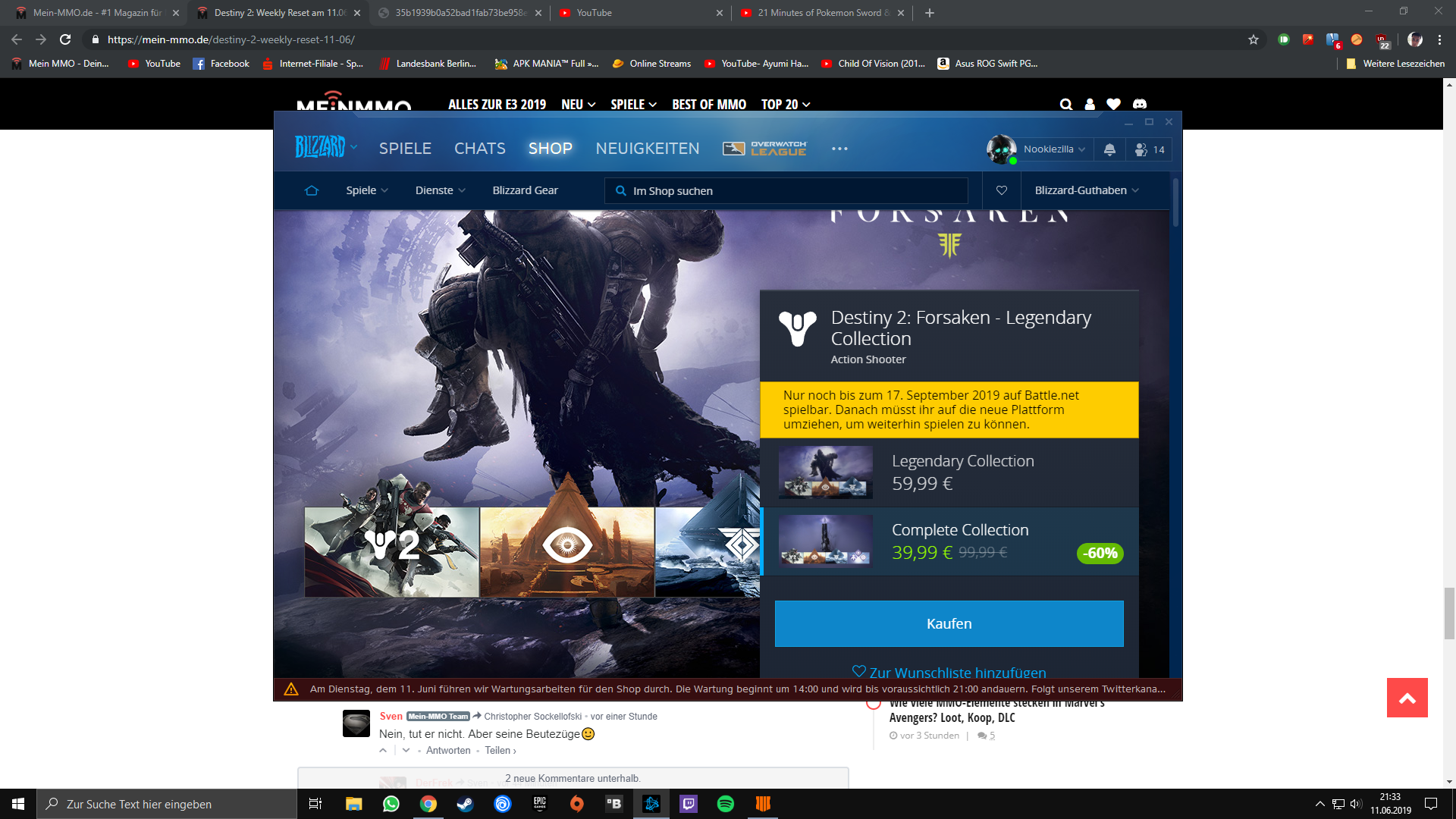Image resolution: width=1456 pixels, height=819 pixels.
Task: Open the MeinMMO Discord icon
Action: tap(1140, 105)
